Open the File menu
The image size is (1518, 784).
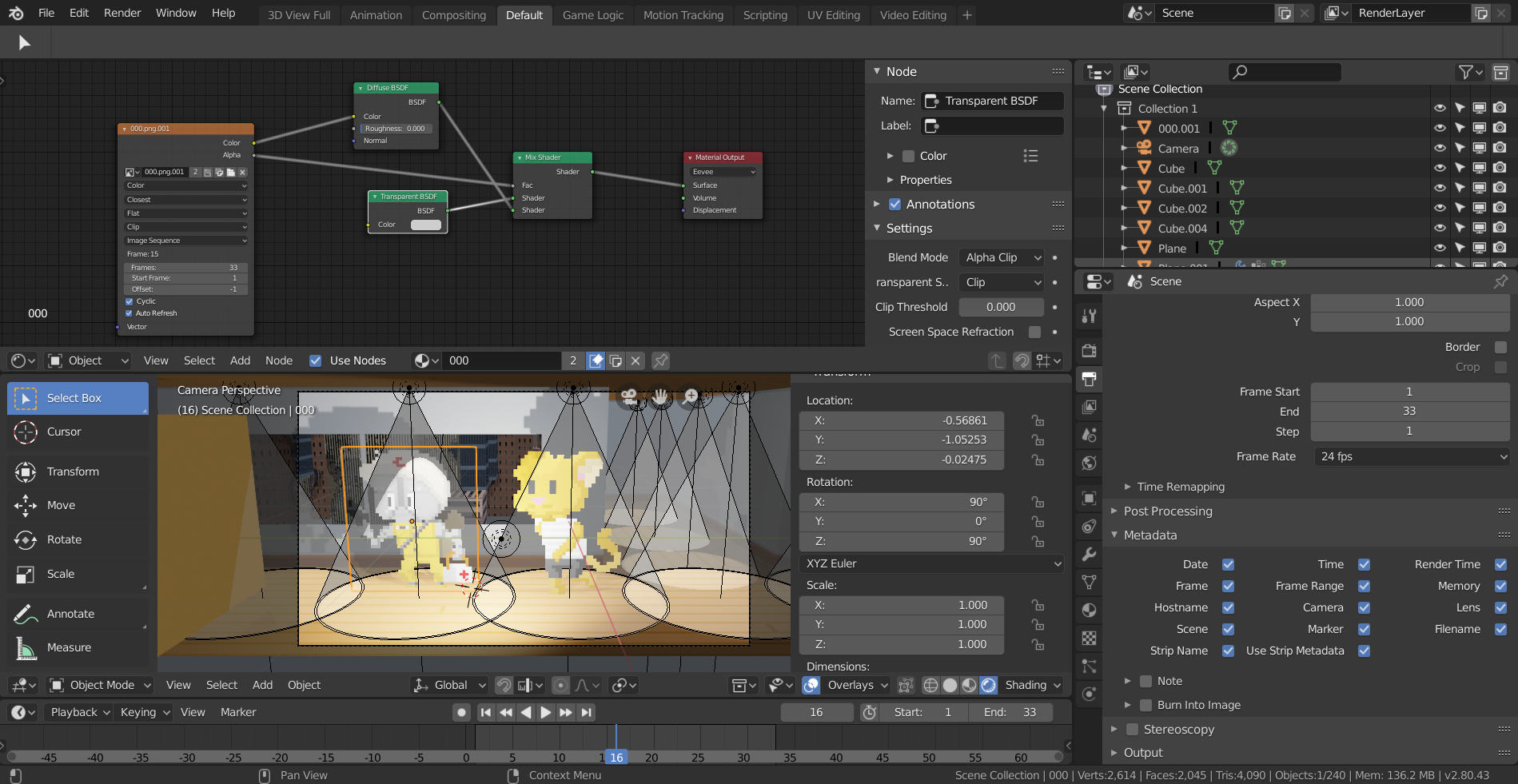[46, 13]
